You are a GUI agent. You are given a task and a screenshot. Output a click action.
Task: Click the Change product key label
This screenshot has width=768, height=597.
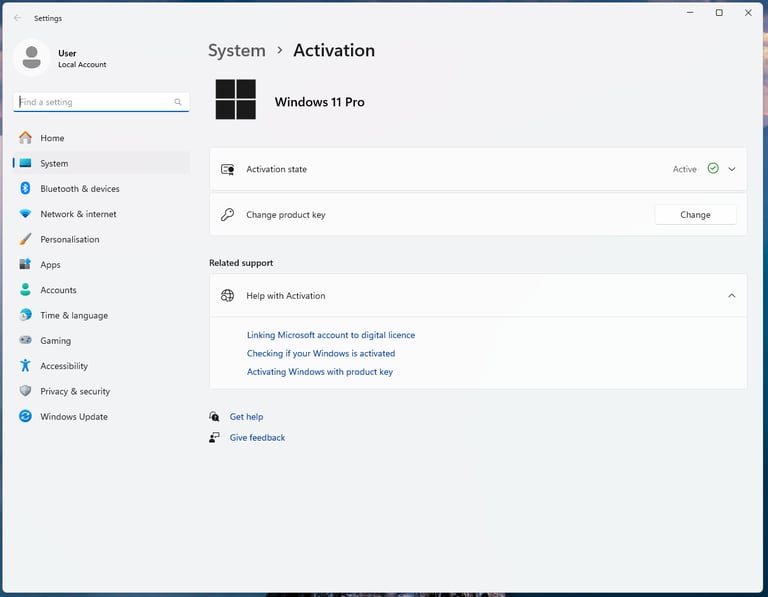pyautogui.click(x=286, y=215)
